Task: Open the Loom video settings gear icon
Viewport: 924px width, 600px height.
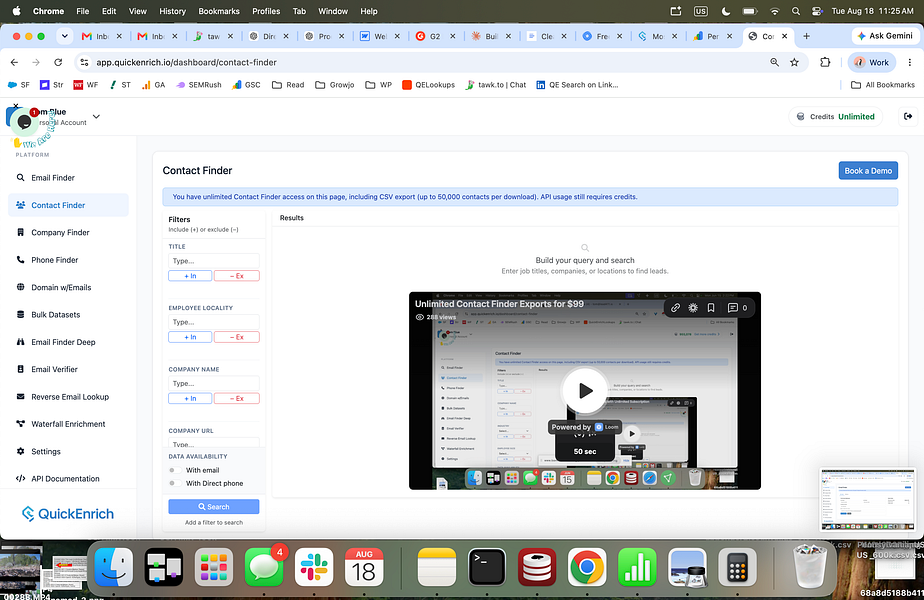Action: point(693,308)
